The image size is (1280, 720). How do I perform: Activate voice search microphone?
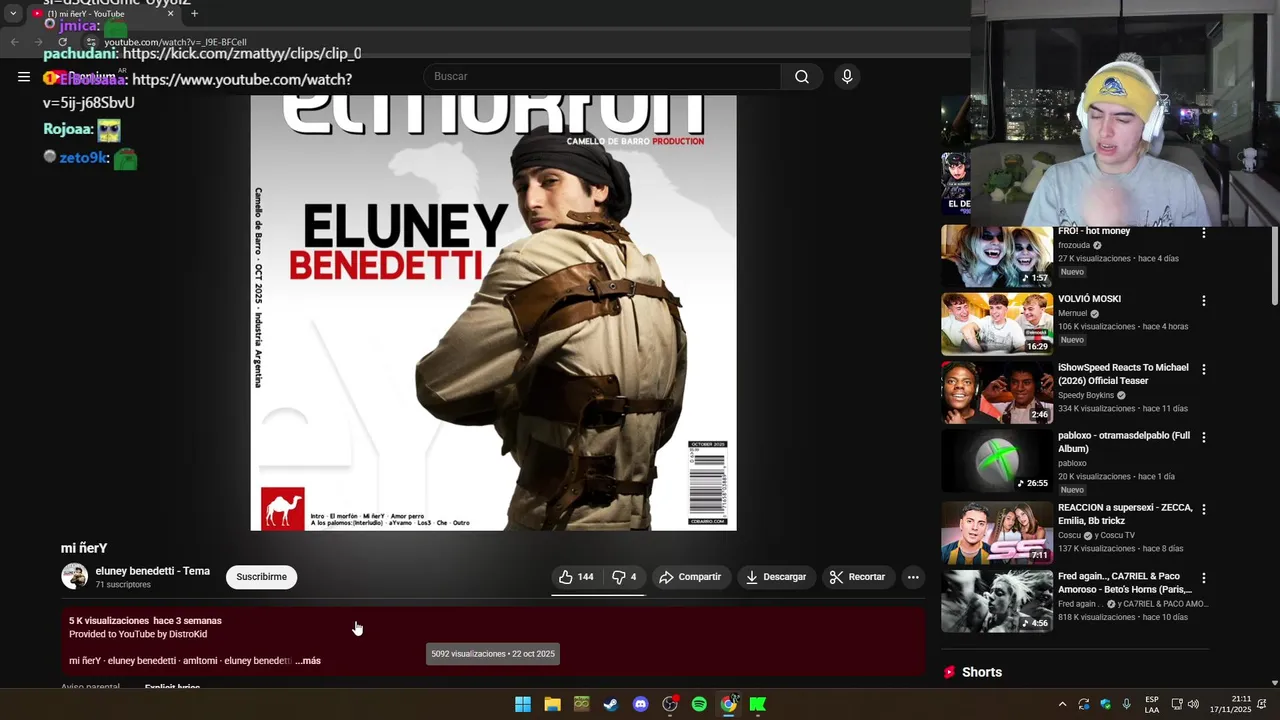pos(847,76)
